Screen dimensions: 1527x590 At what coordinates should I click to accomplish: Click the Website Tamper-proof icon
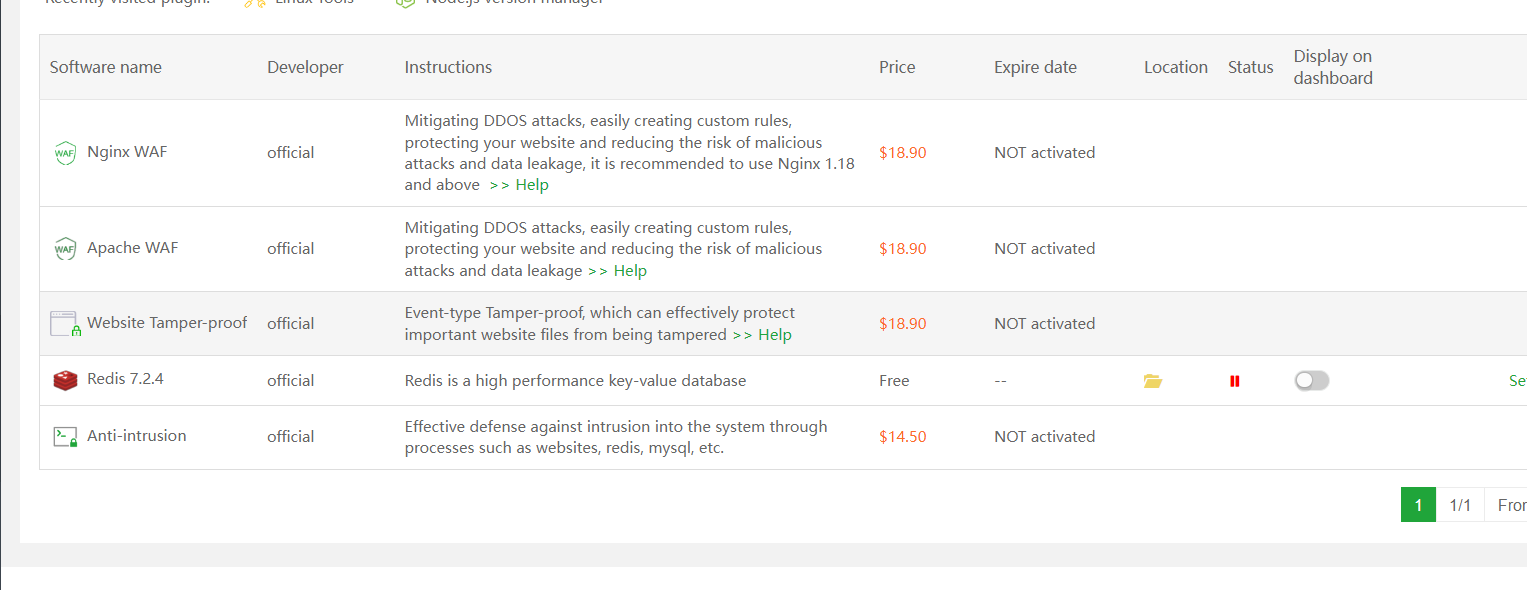tap(65, 323)
